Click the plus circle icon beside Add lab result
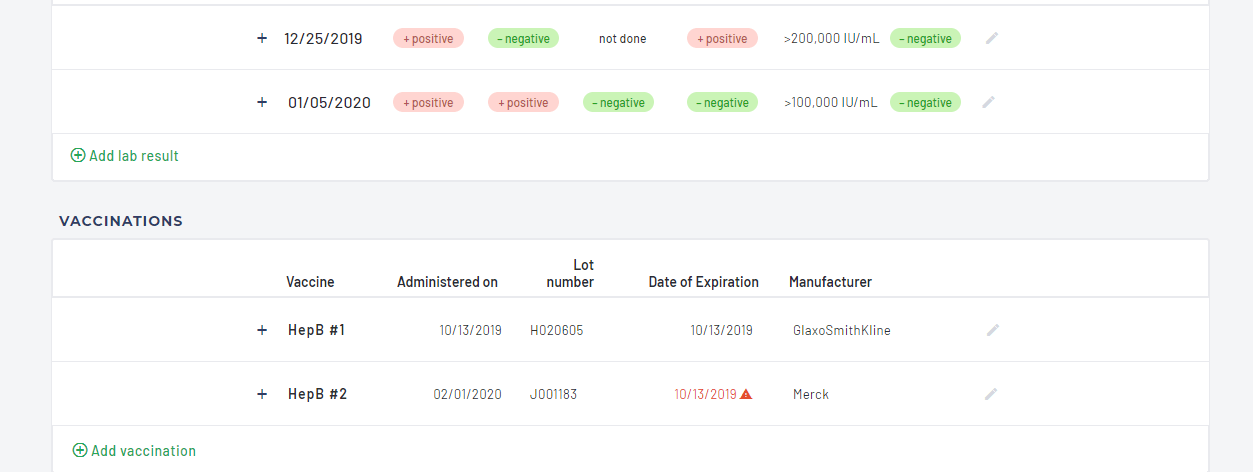This screenshot has width=1253, height=472. pyautogui.click(x=78, y=156)
